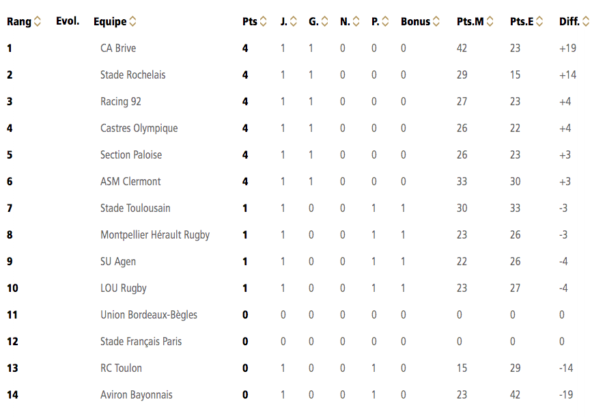Sort by Diff. arrow icon
Image resolution: width=605 pixels, height=417 pixels.
pos(586,22)
